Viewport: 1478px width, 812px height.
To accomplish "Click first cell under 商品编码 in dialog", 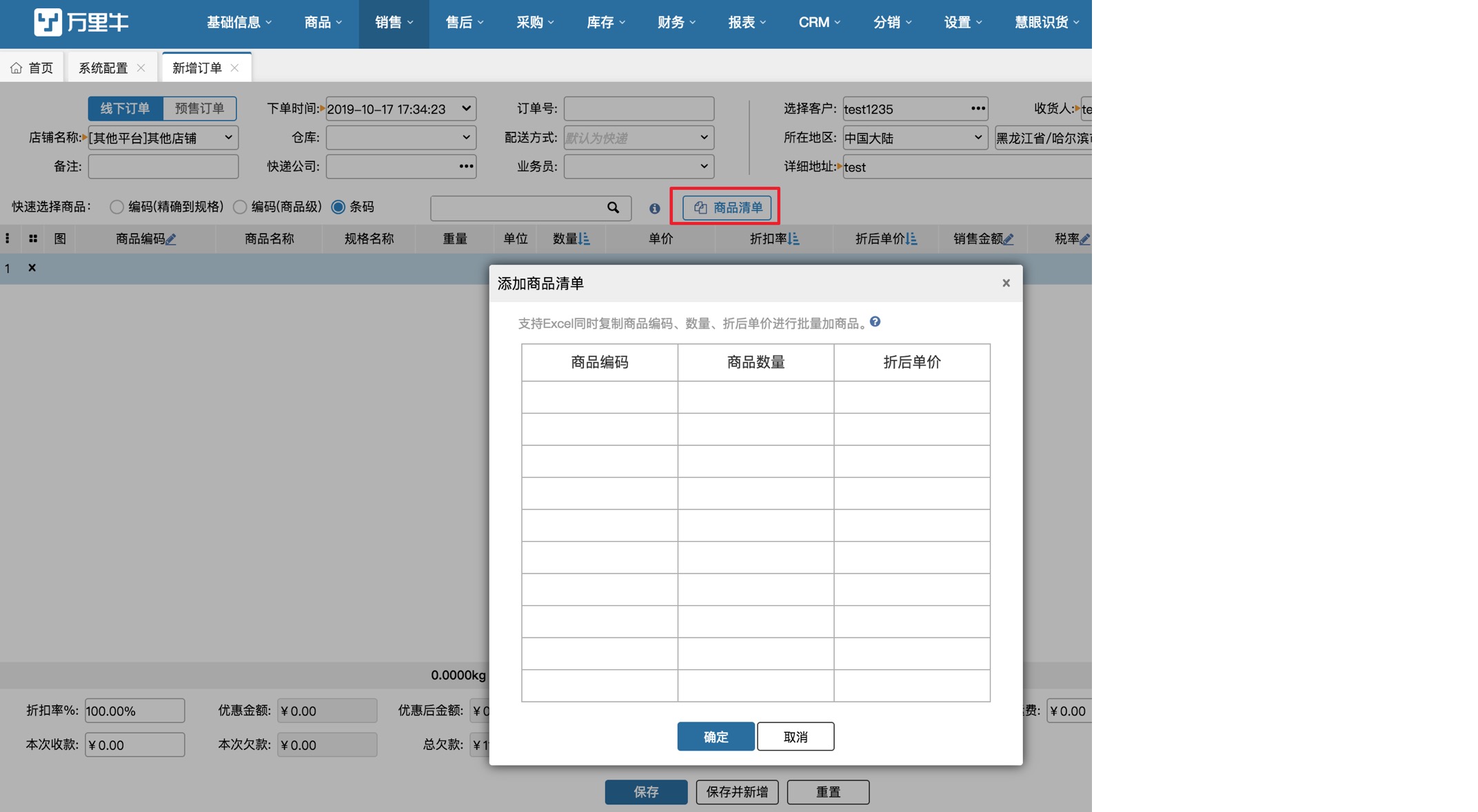I will tap(599, 397).
